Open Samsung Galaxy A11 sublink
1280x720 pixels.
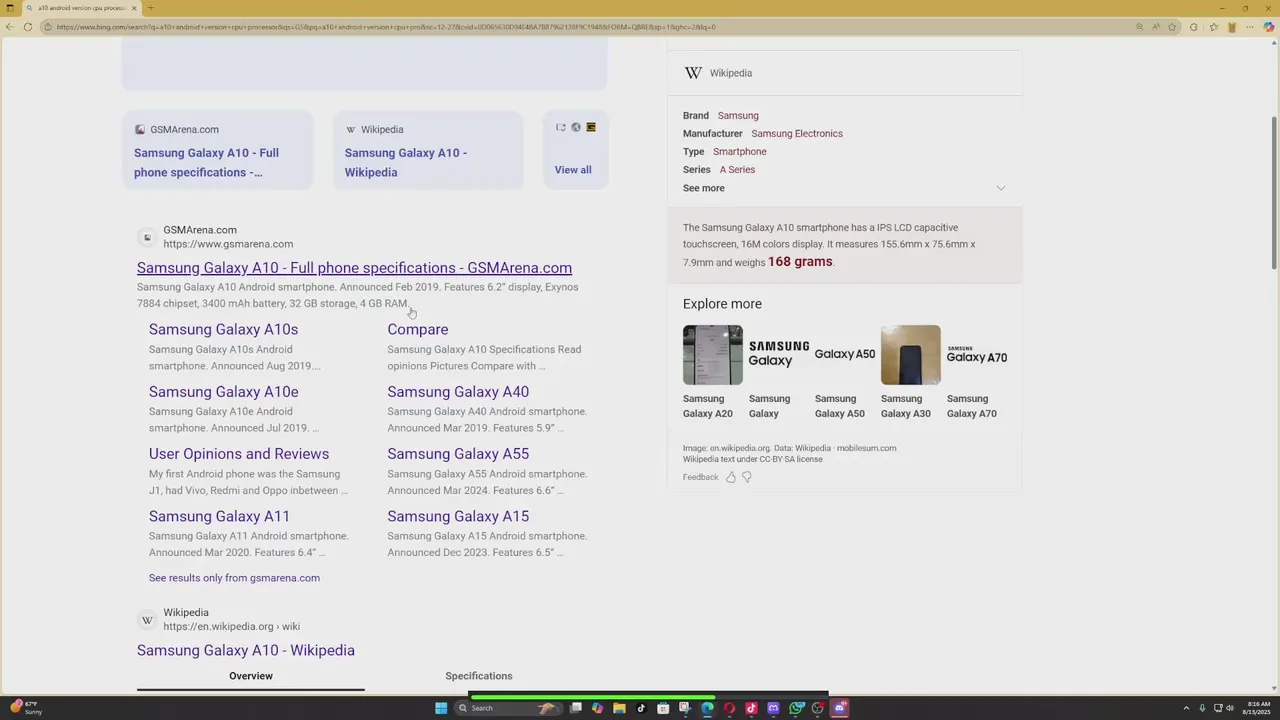219,516
